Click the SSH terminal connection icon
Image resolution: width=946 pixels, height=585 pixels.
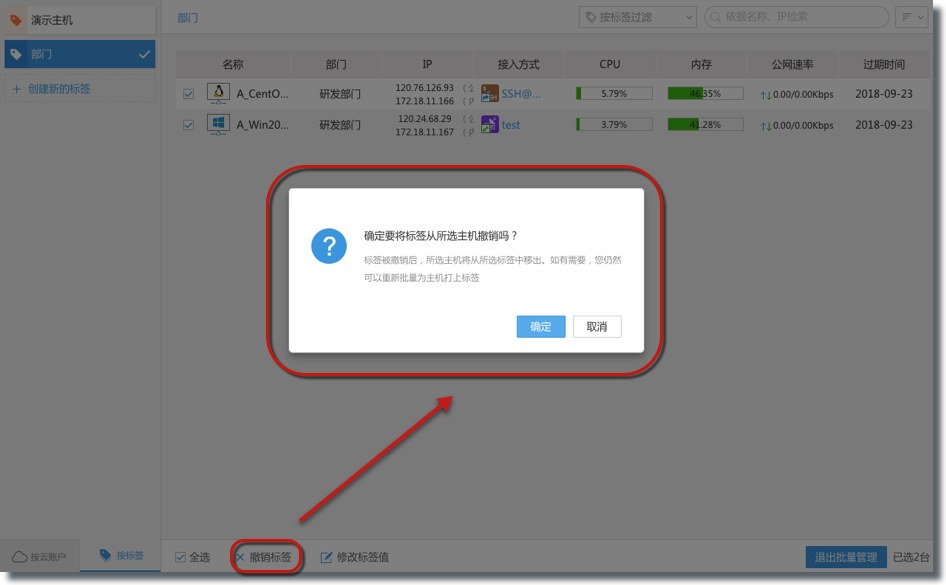pos(489,93)
